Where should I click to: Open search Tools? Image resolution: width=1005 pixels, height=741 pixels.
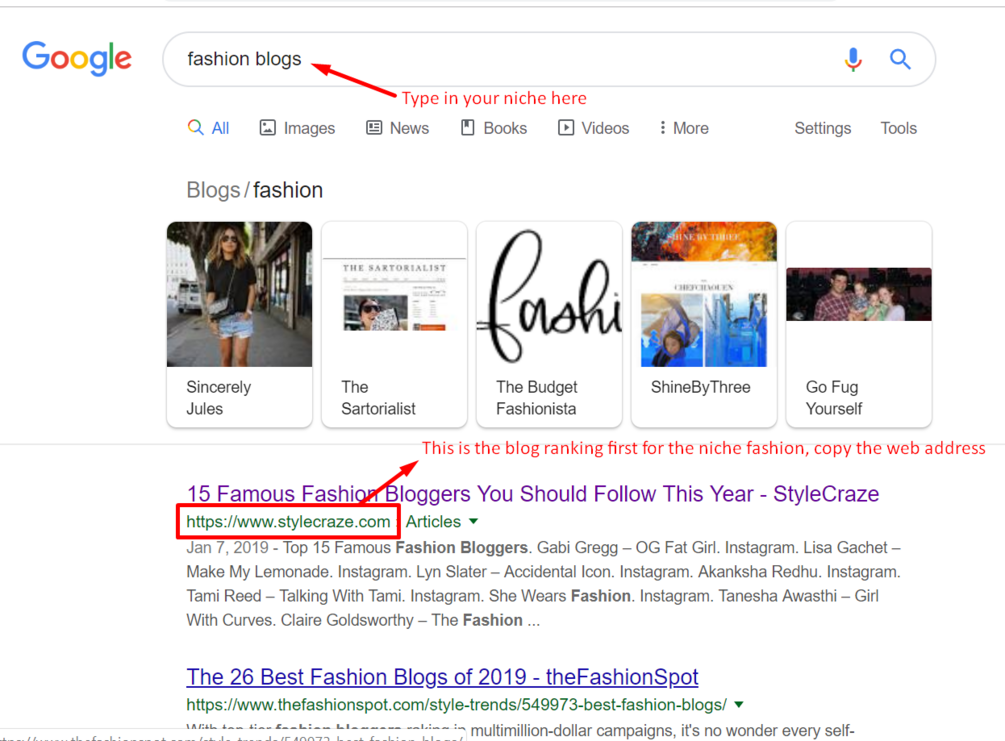tap(898, 128)
